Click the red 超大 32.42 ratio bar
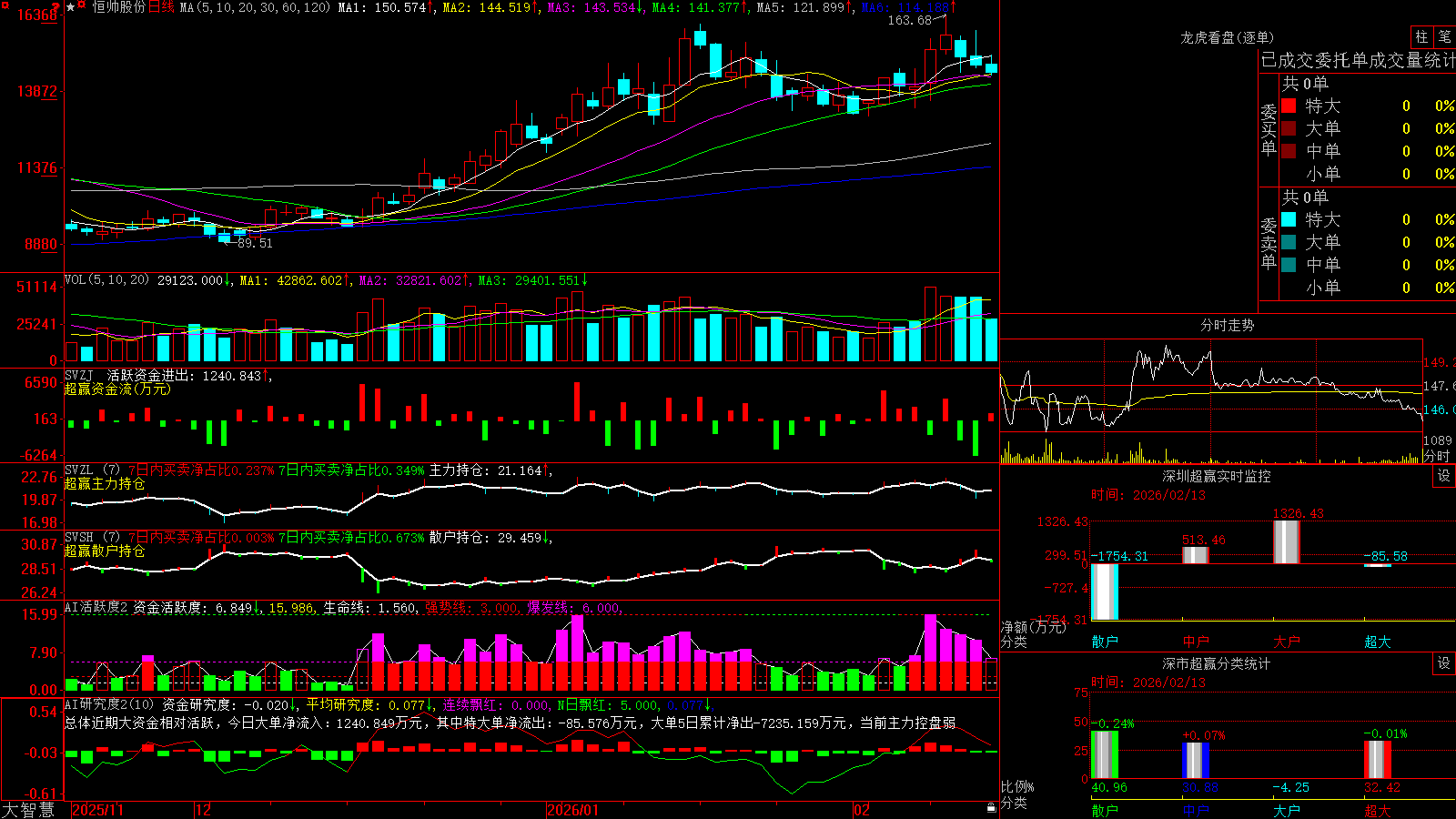The height and width of the screenshot is (819, 1456). [1378, 759]
